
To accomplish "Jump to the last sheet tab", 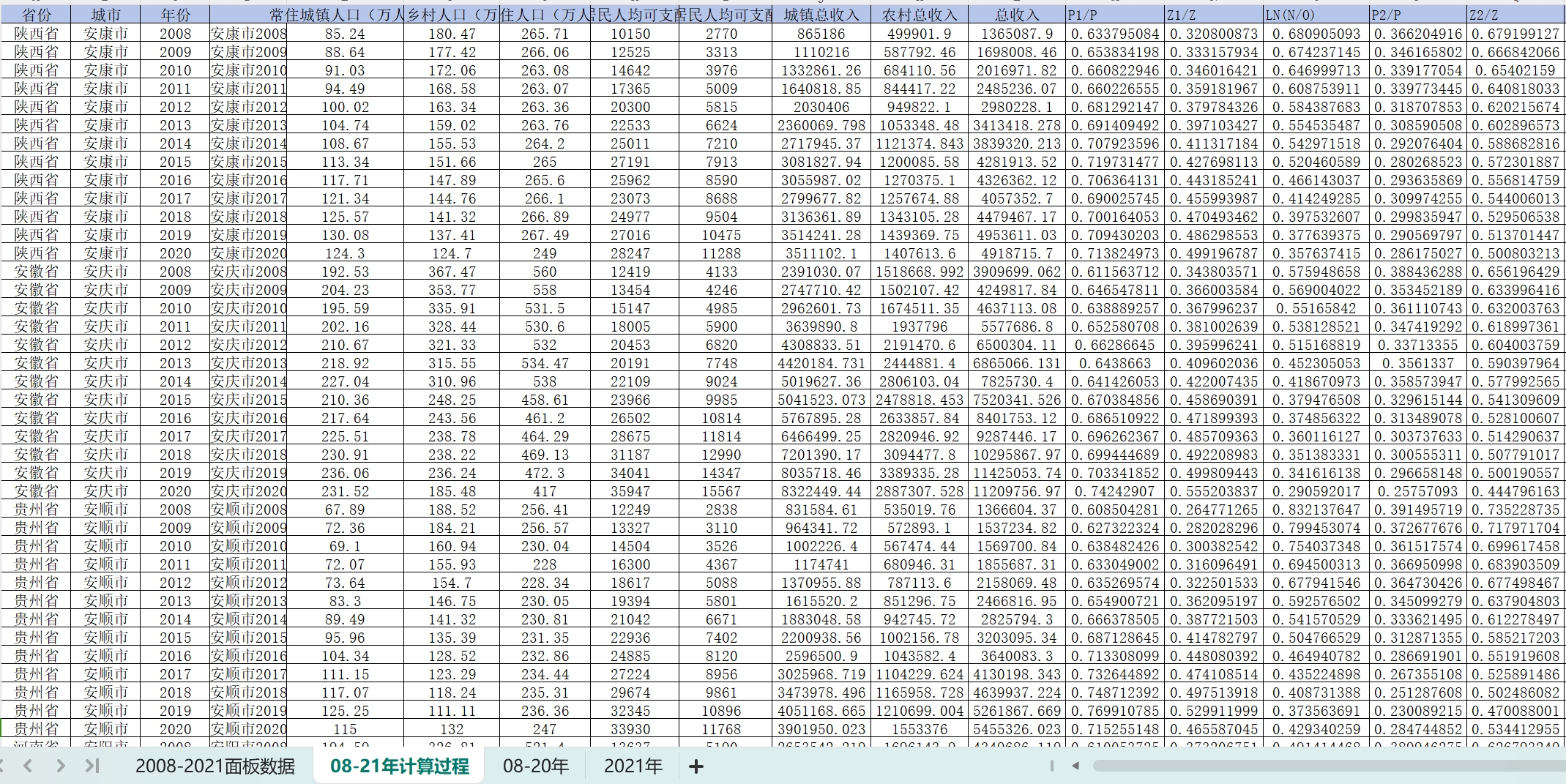I will (x=92, y=766).
